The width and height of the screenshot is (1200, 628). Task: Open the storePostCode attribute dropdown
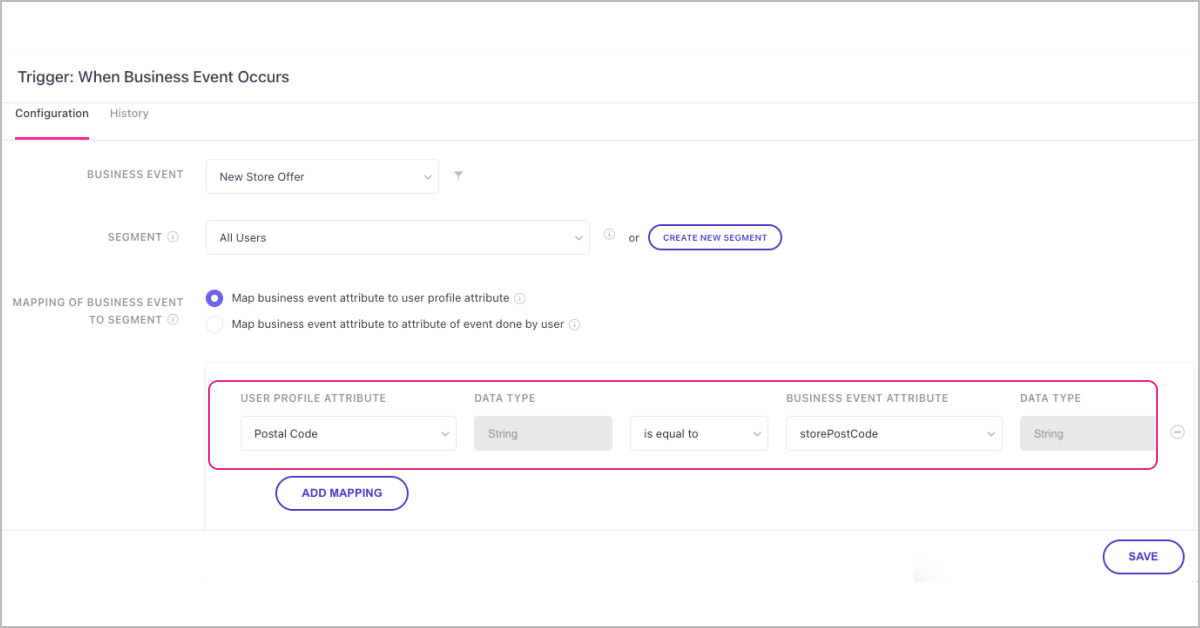[x=893, y=434]
